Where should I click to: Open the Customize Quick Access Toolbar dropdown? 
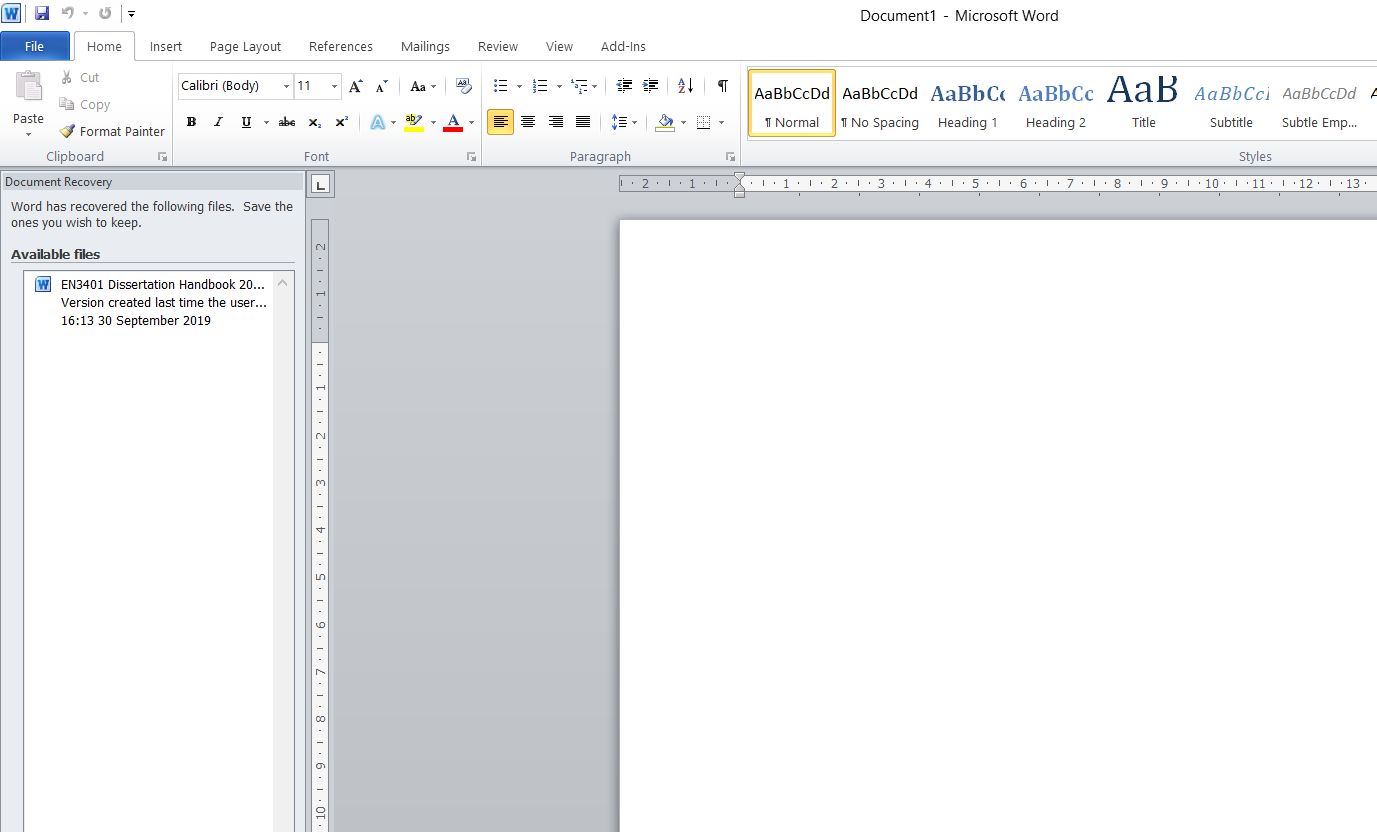point(132,14)
